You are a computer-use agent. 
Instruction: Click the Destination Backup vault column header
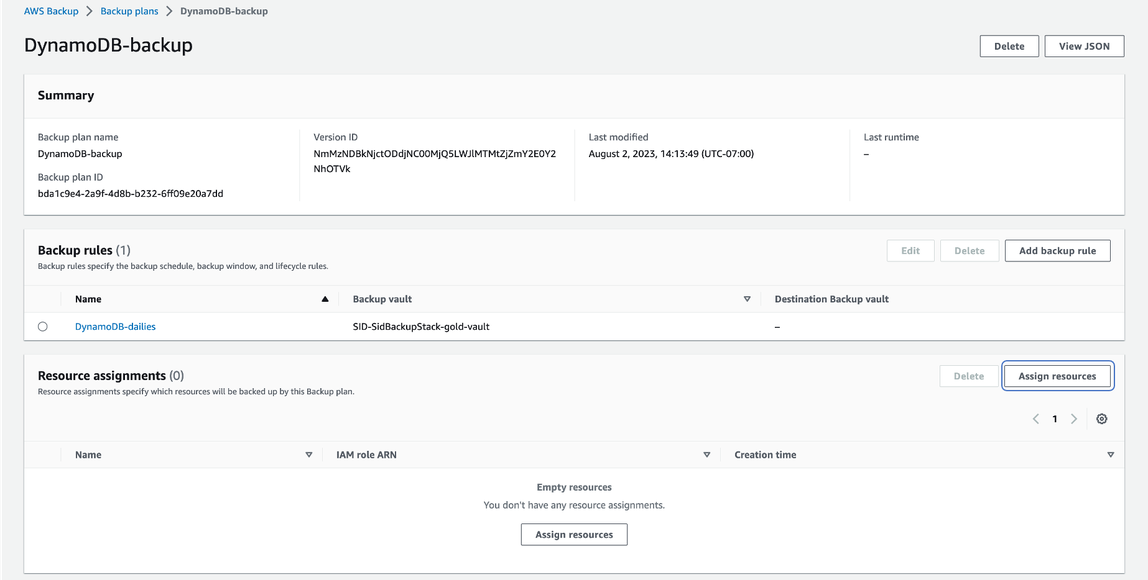tap(832, 300)
